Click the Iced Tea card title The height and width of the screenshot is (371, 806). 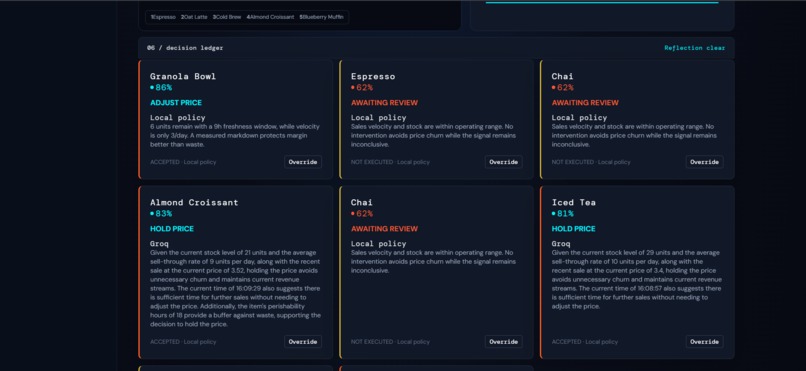pos(574,202)
